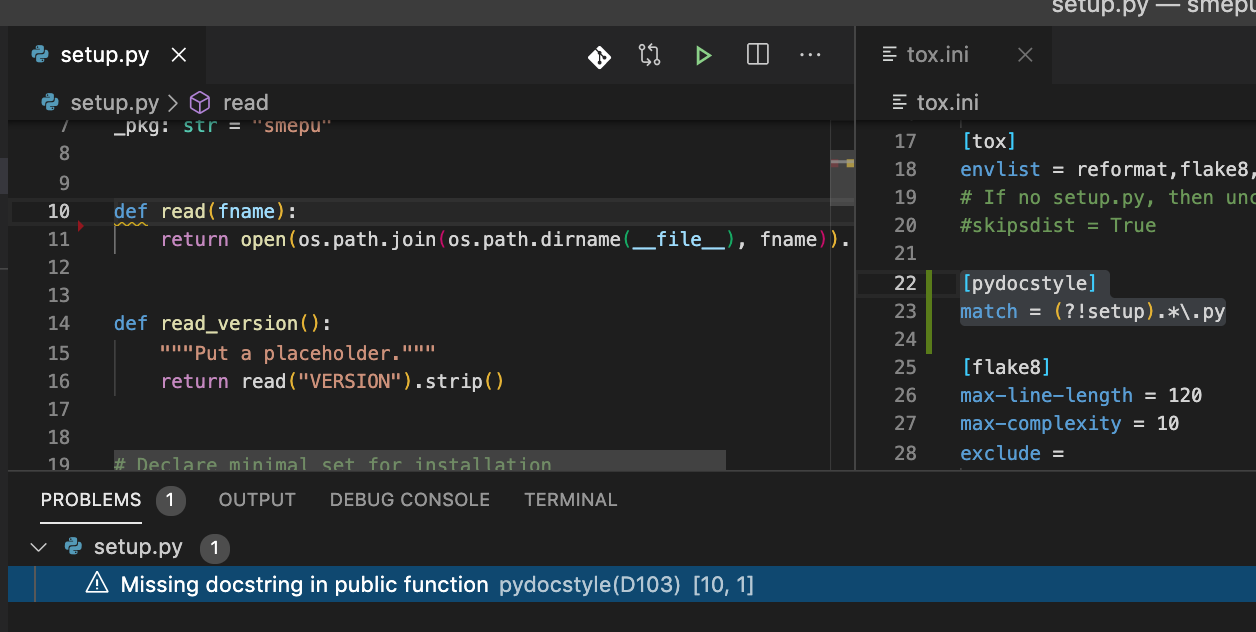Click the PROBLEMS count badge
The height and width of the screenshot is (632, 1256).
(171, 500)
